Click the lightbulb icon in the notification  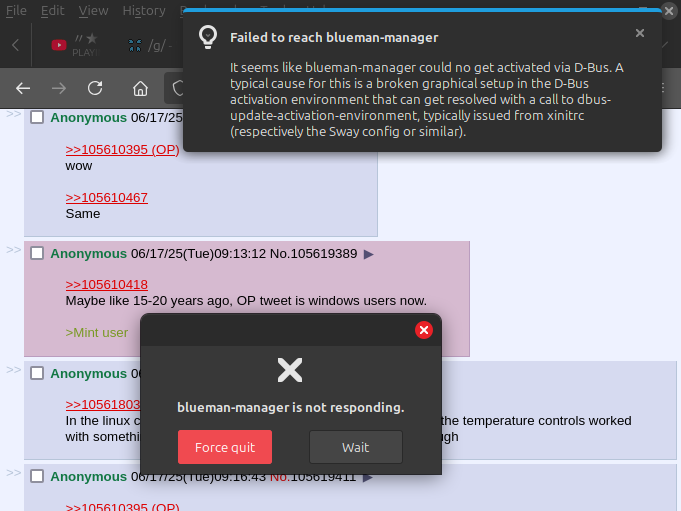(208, 36)
